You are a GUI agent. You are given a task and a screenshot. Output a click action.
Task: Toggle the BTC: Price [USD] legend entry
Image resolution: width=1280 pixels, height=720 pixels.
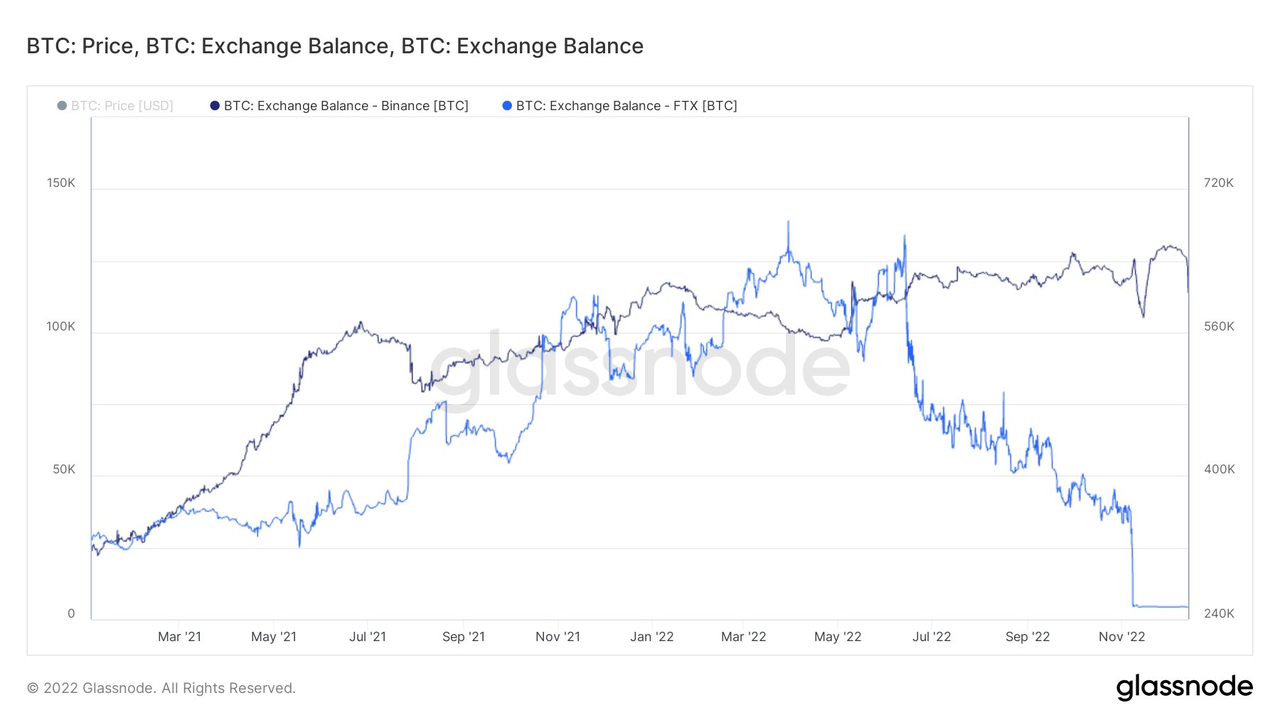[115, 105]
